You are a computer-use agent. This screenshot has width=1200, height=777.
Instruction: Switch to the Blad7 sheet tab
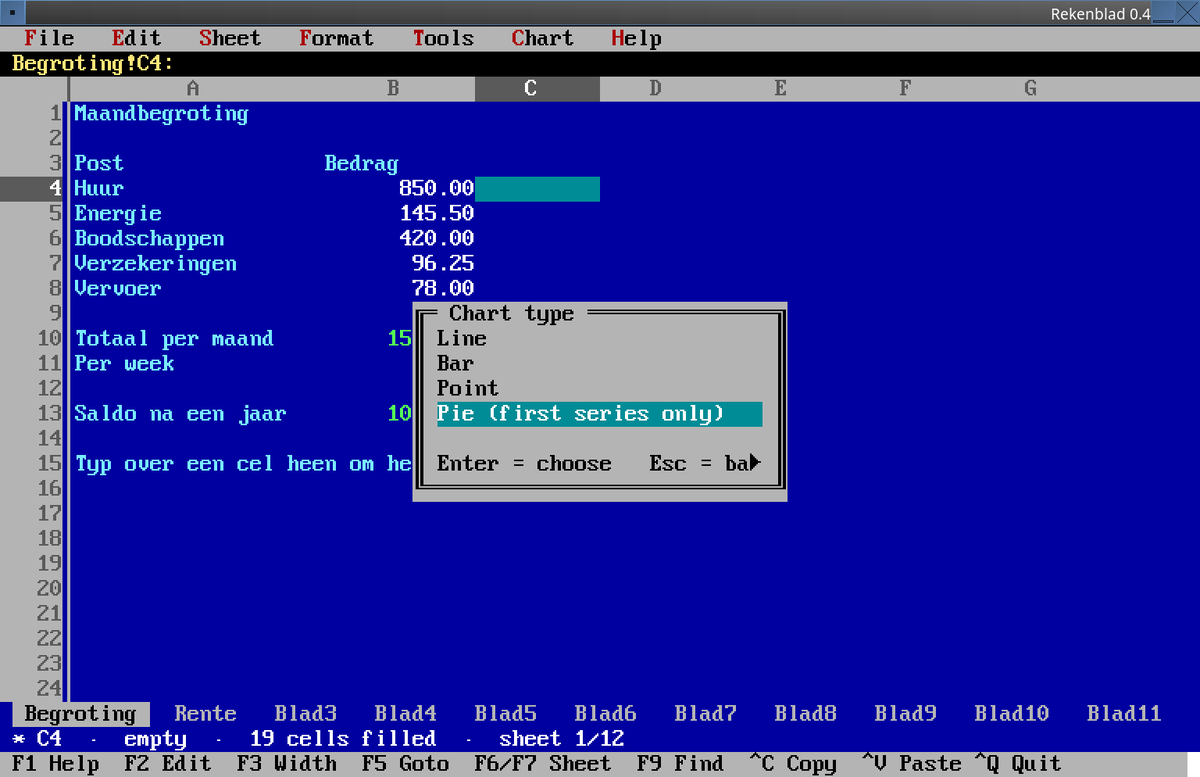(705, 714)
